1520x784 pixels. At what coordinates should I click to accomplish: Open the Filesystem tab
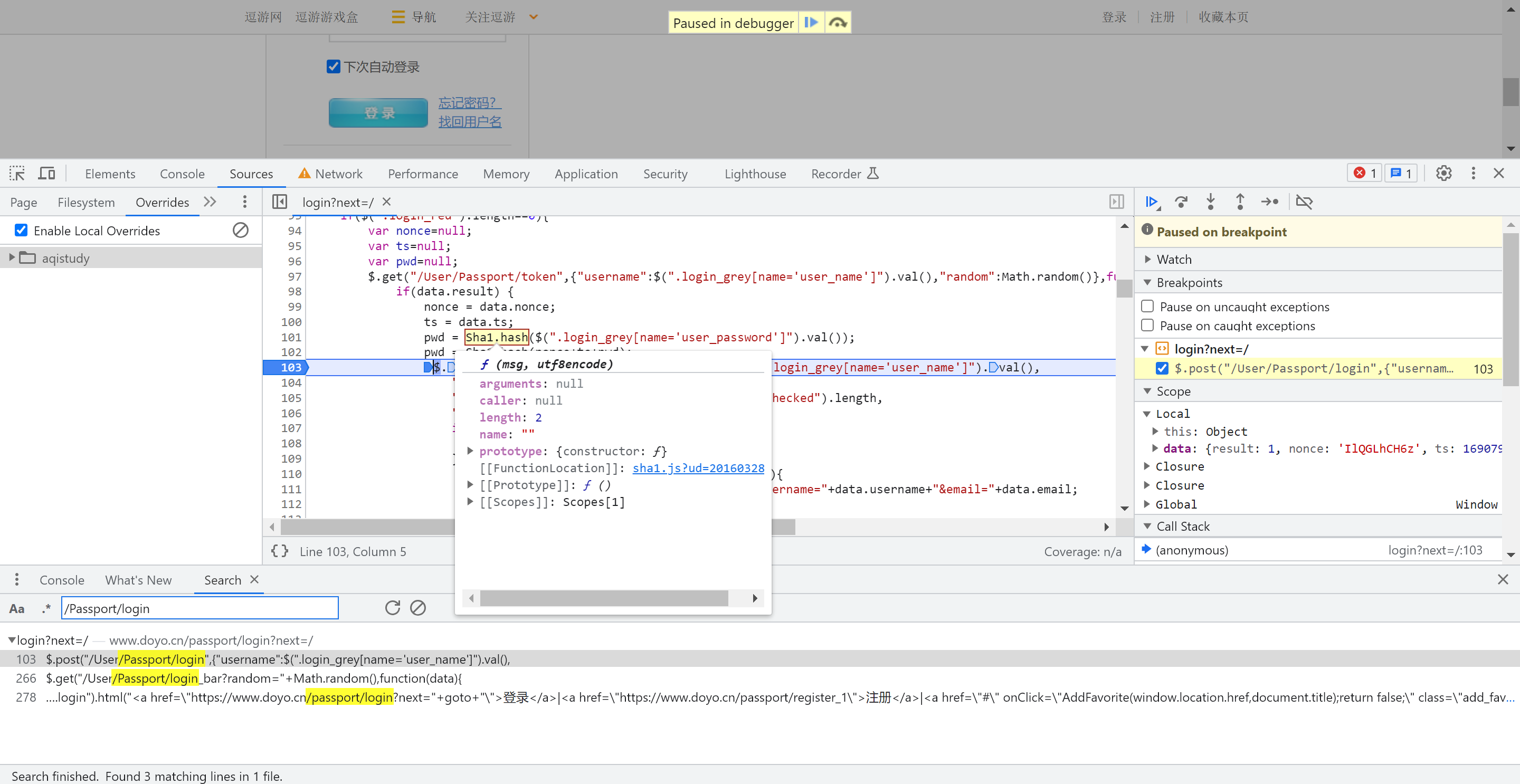(x=86, y=203)
